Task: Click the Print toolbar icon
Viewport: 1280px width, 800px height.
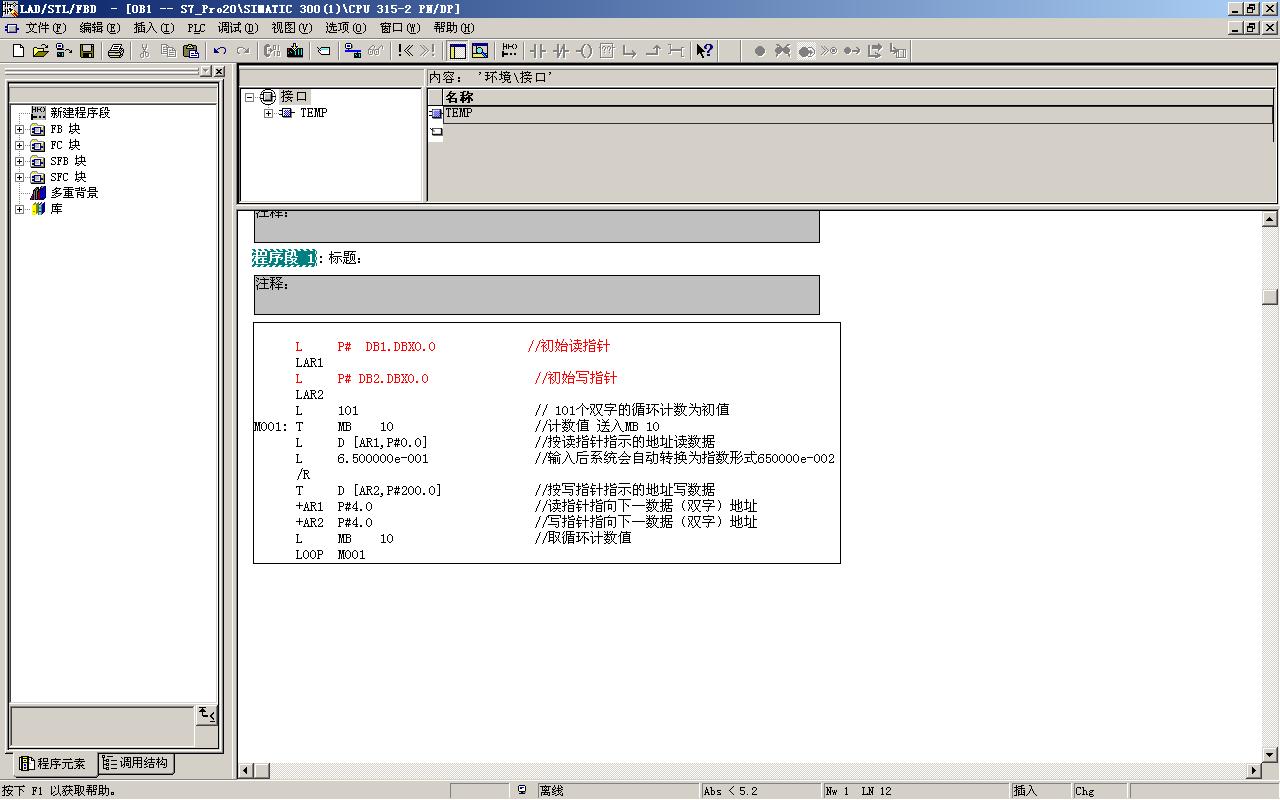Action: [x=116, y=51]
